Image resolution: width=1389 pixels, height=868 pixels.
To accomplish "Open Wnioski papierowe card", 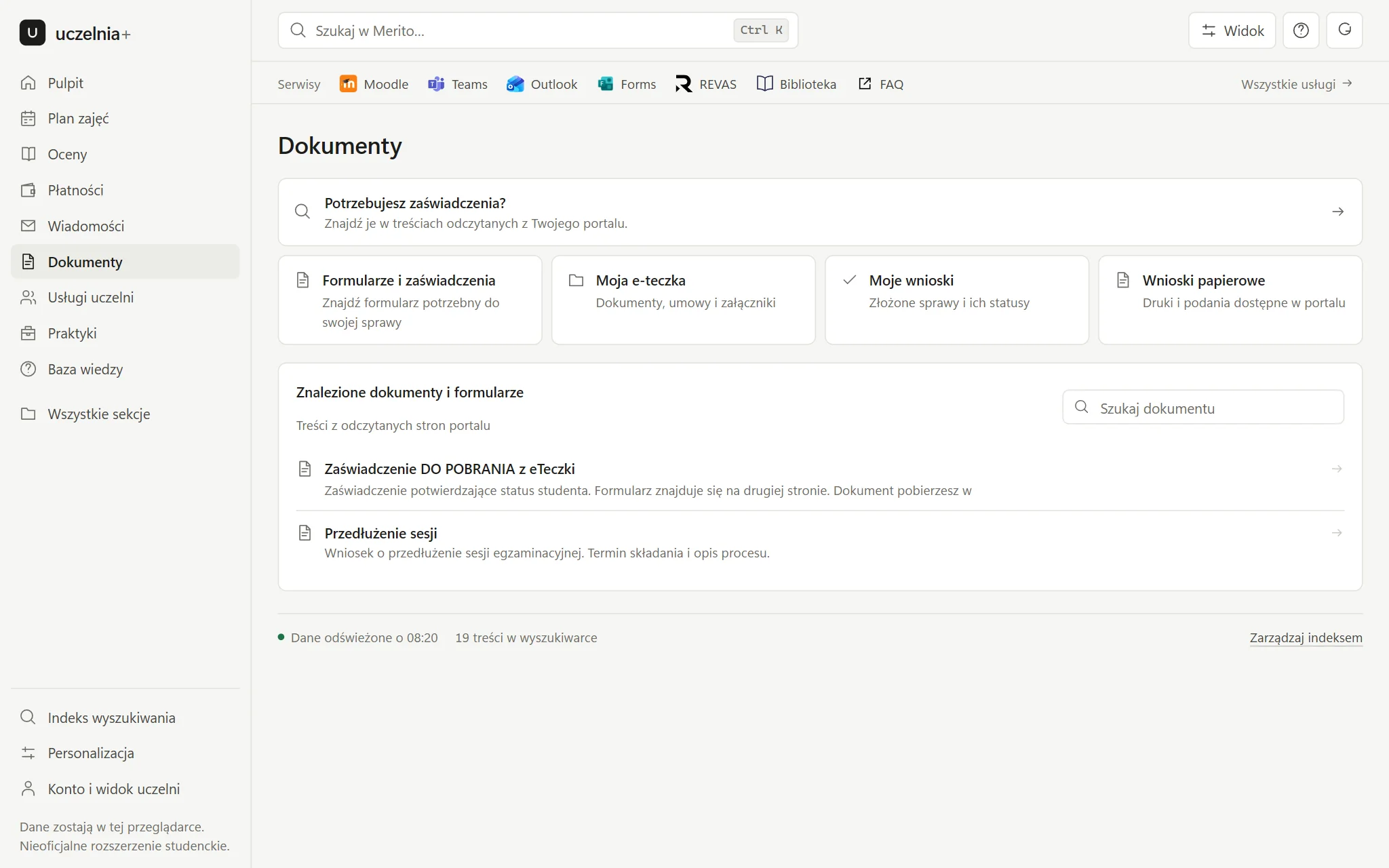I will [1230, 300].
